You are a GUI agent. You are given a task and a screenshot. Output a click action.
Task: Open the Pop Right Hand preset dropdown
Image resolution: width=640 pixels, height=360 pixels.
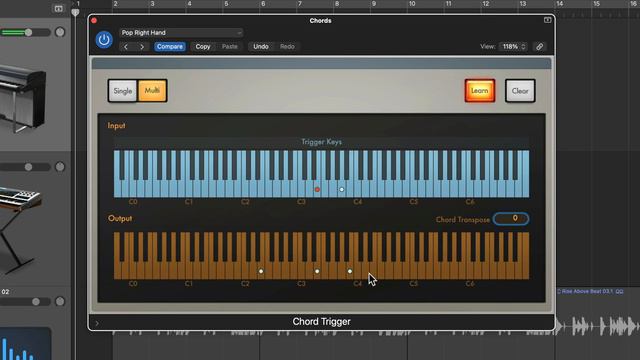point(181,33)
